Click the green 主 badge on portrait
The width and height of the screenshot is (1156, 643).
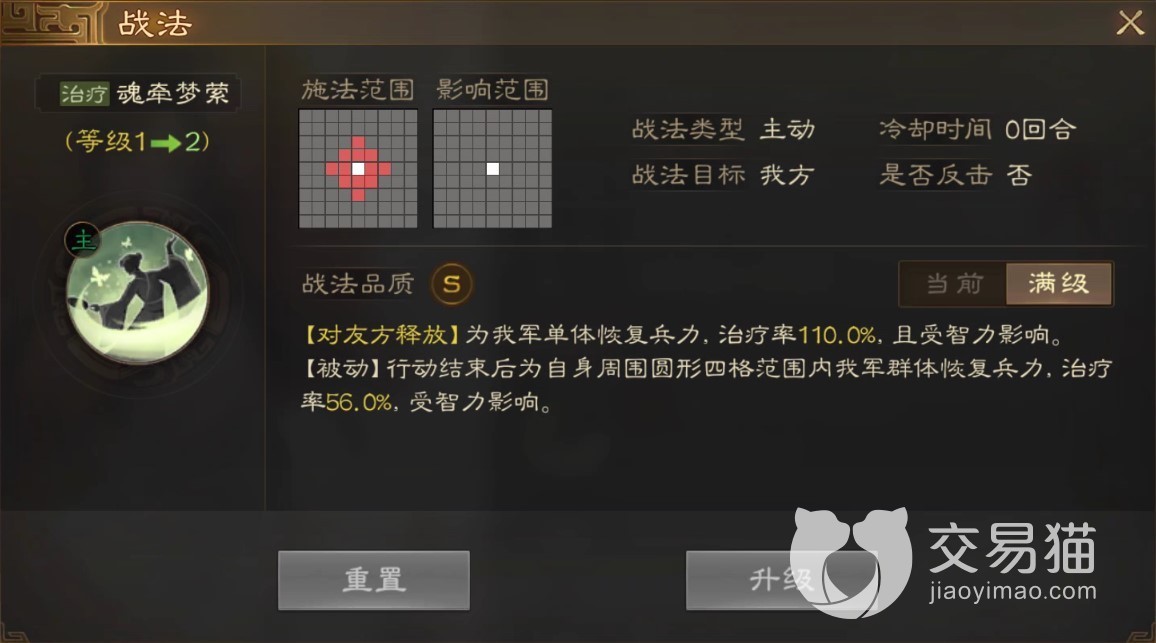click(x=83, y=240)
